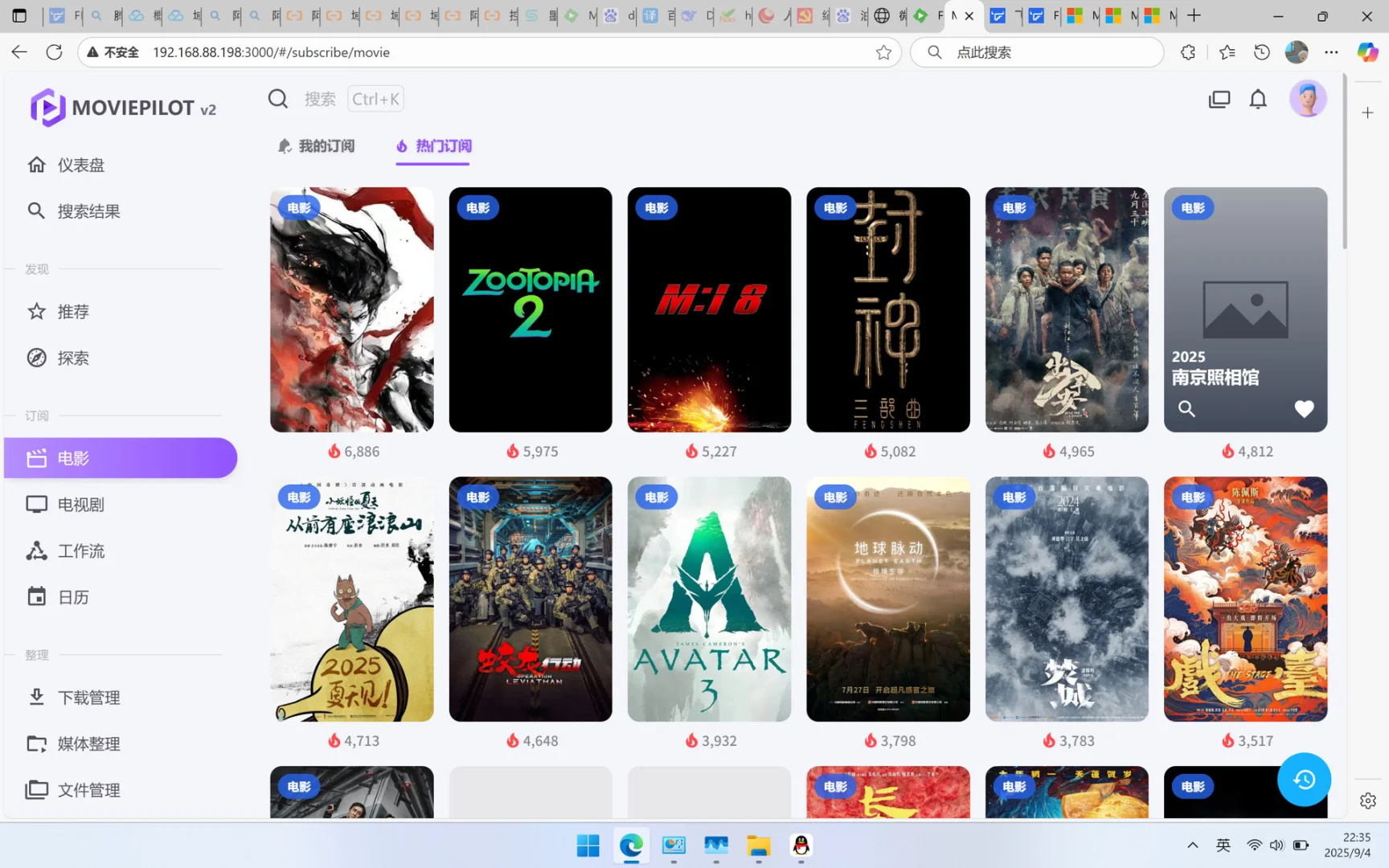
Task: Open File Explorer from the taskbar
Action: [x=758, y=845]
